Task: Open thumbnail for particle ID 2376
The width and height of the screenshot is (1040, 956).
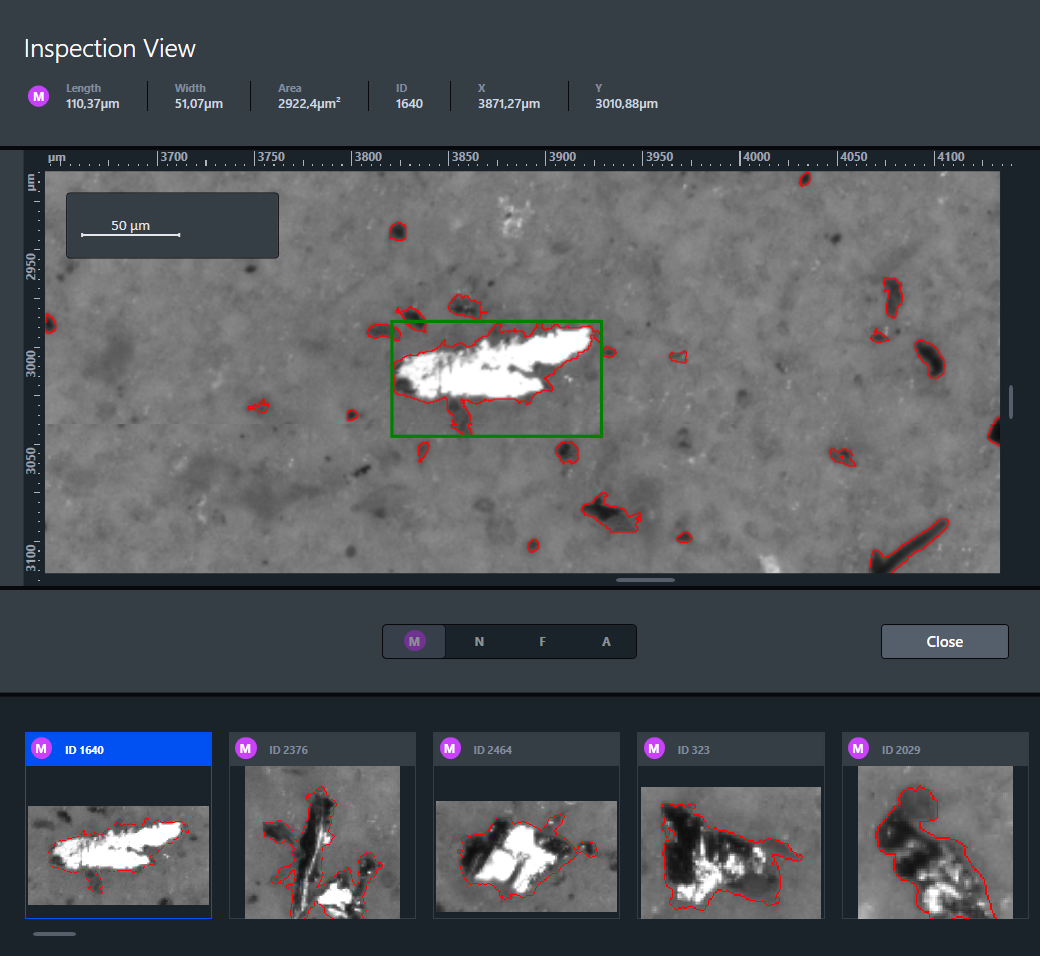Action: pos(322,842)
